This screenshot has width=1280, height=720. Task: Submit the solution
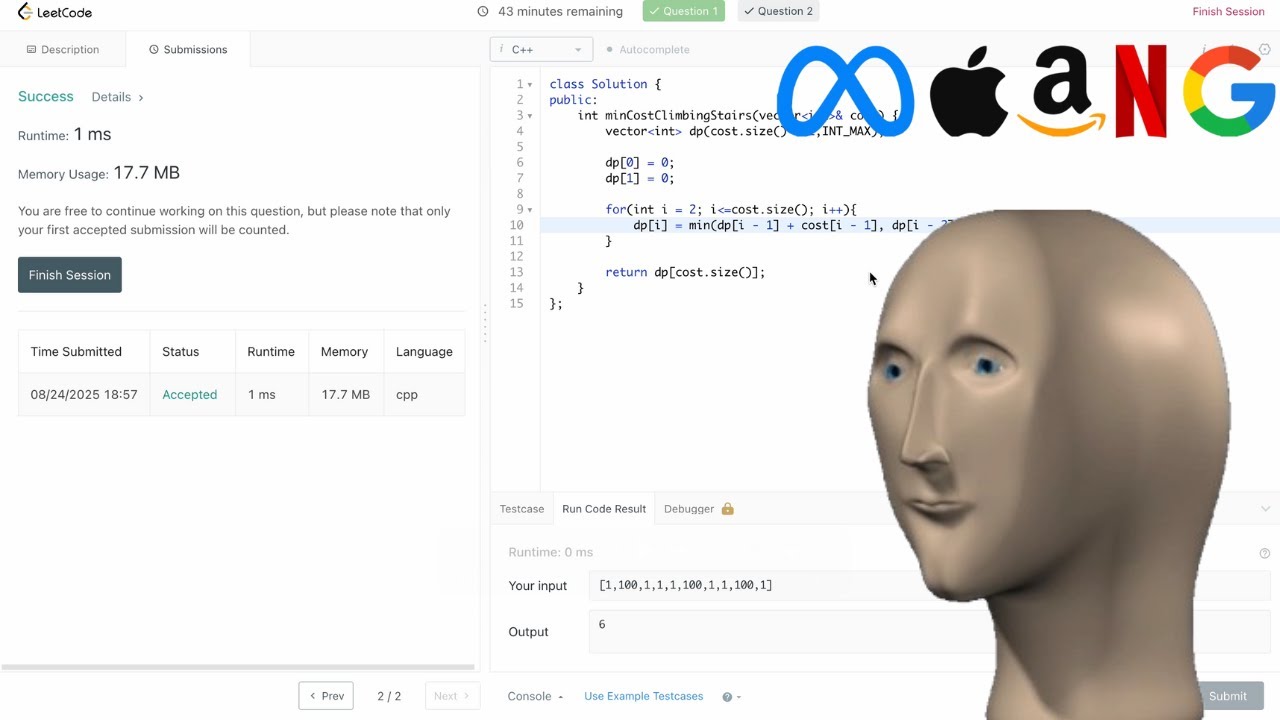click(1228, 696)
